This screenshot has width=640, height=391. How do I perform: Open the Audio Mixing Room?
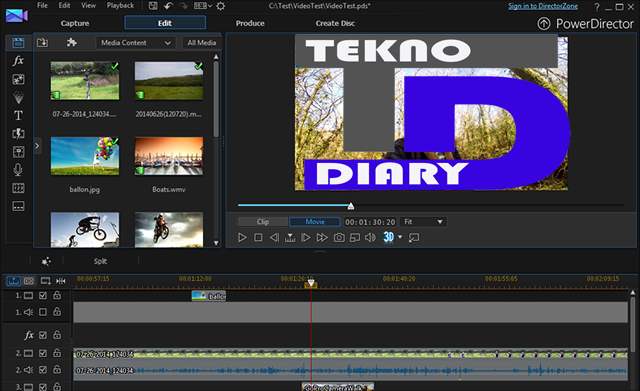coord(18,152)
